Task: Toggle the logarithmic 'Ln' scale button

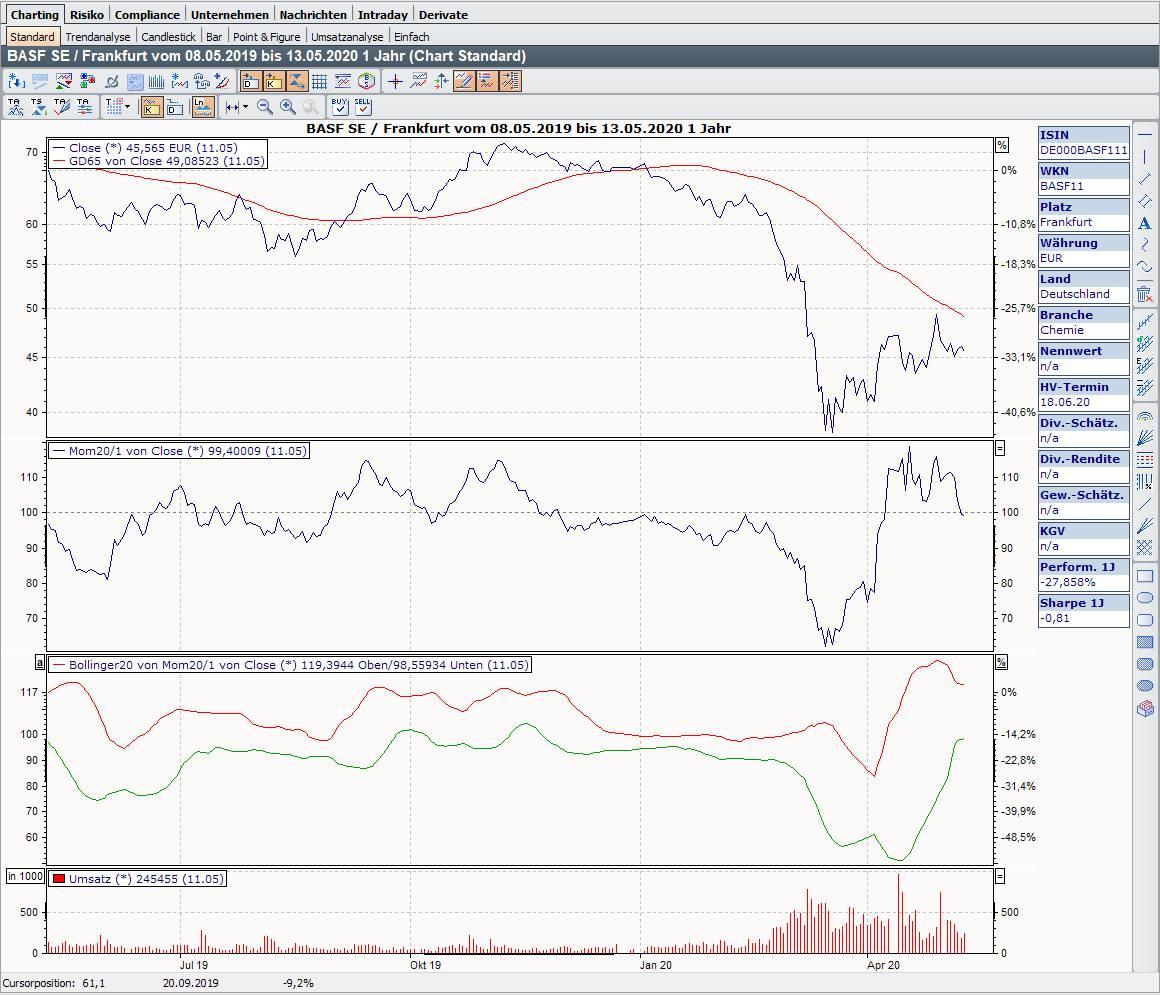Action: [203, 107]
